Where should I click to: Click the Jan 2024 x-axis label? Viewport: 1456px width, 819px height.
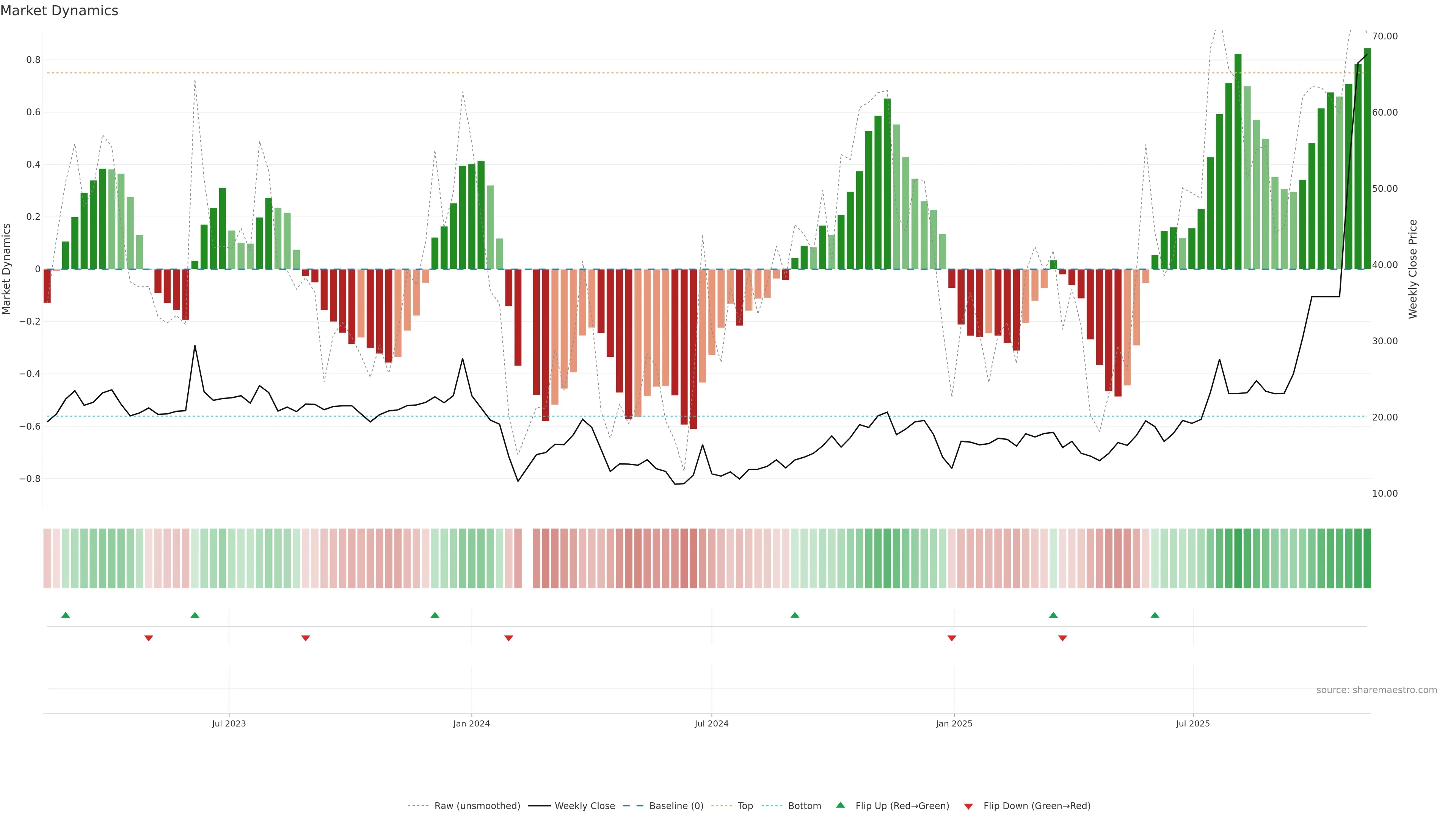click(471, 723)
